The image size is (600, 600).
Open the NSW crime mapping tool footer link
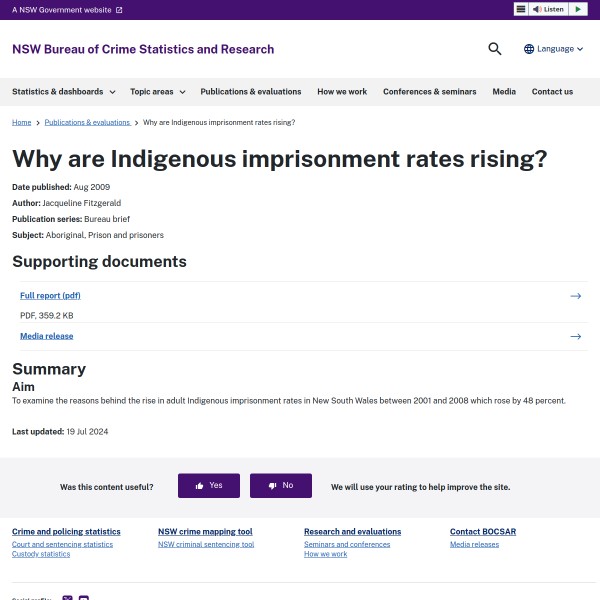(x=205, y=532)
